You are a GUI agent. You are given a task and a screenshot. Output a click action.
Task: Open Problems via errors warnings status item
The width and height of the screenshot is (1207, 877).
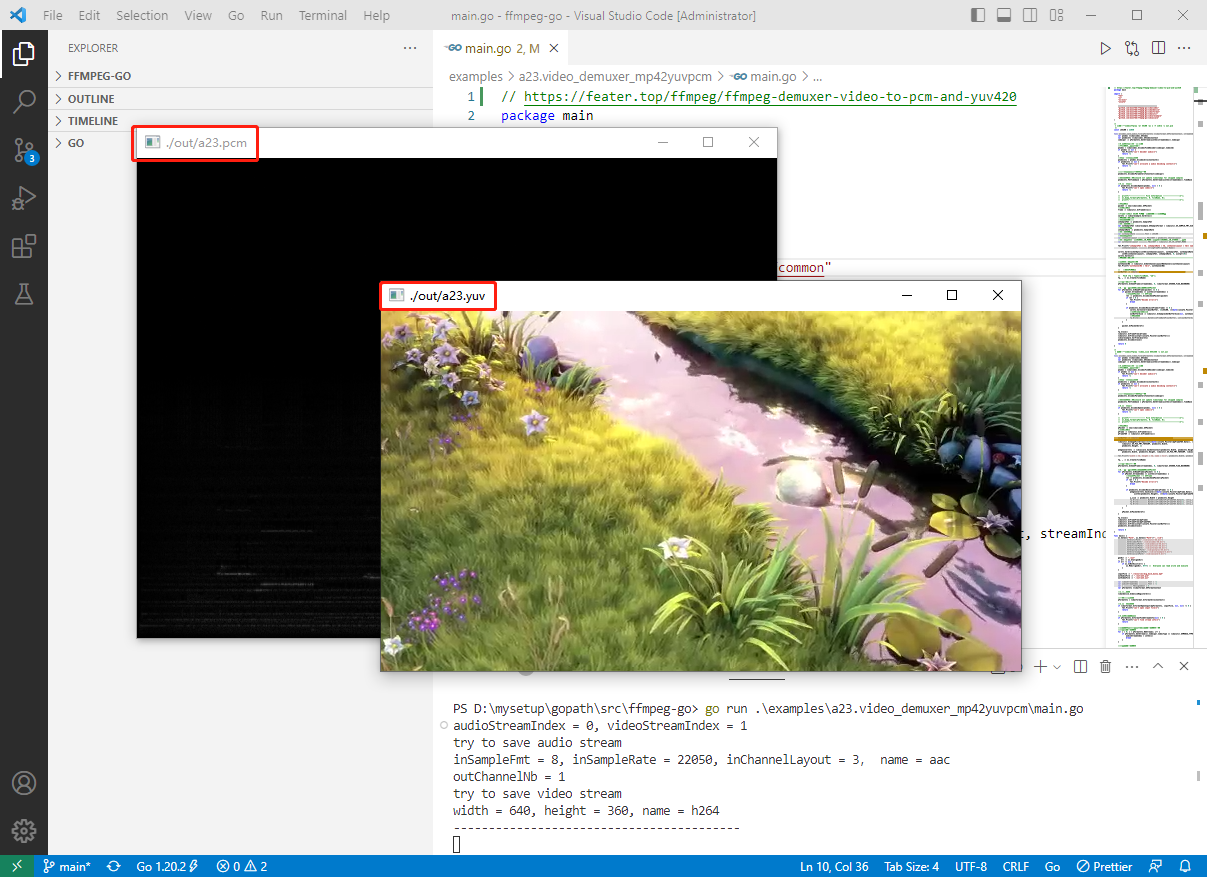(241, 866)
